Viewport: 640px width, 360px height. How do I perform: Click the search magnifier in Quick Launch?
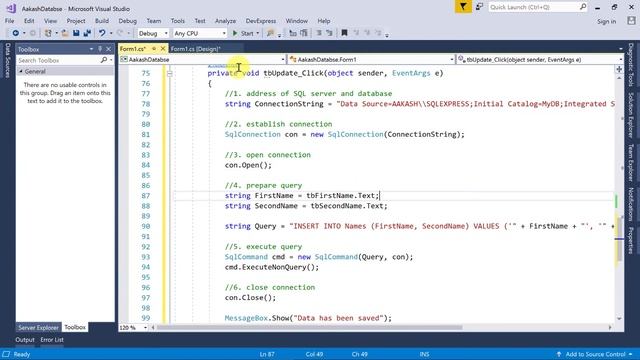coord(583,7)
